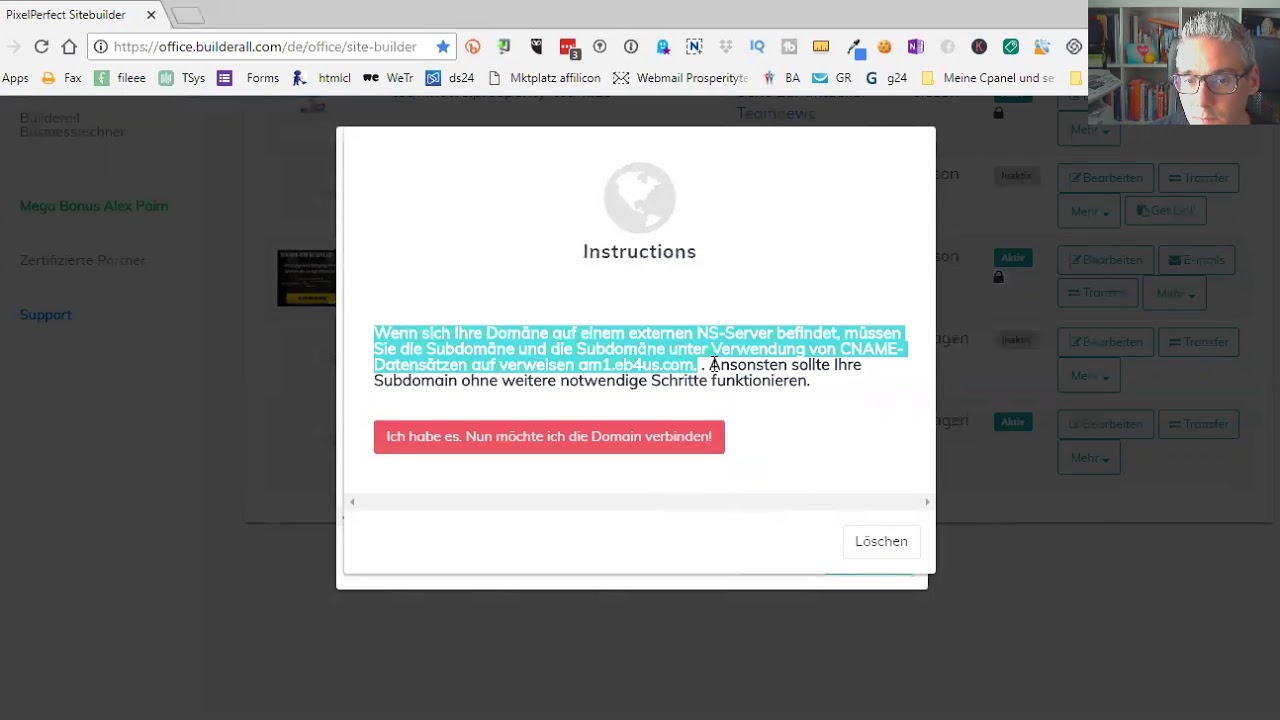Reload the page with the refresh icon

point(41,46)
